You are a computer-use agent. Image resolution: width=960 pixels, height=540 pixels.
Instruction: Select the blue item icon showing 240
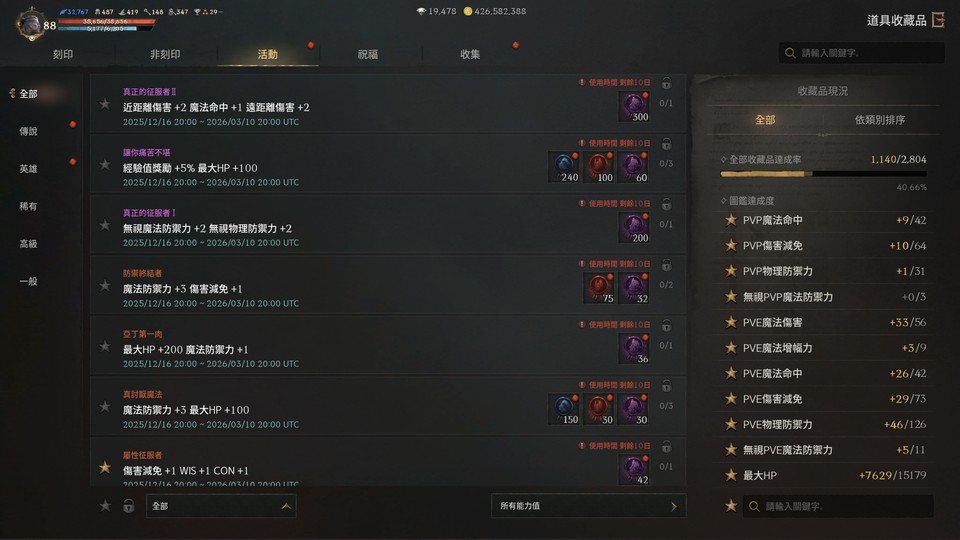[x=564, y=167]
